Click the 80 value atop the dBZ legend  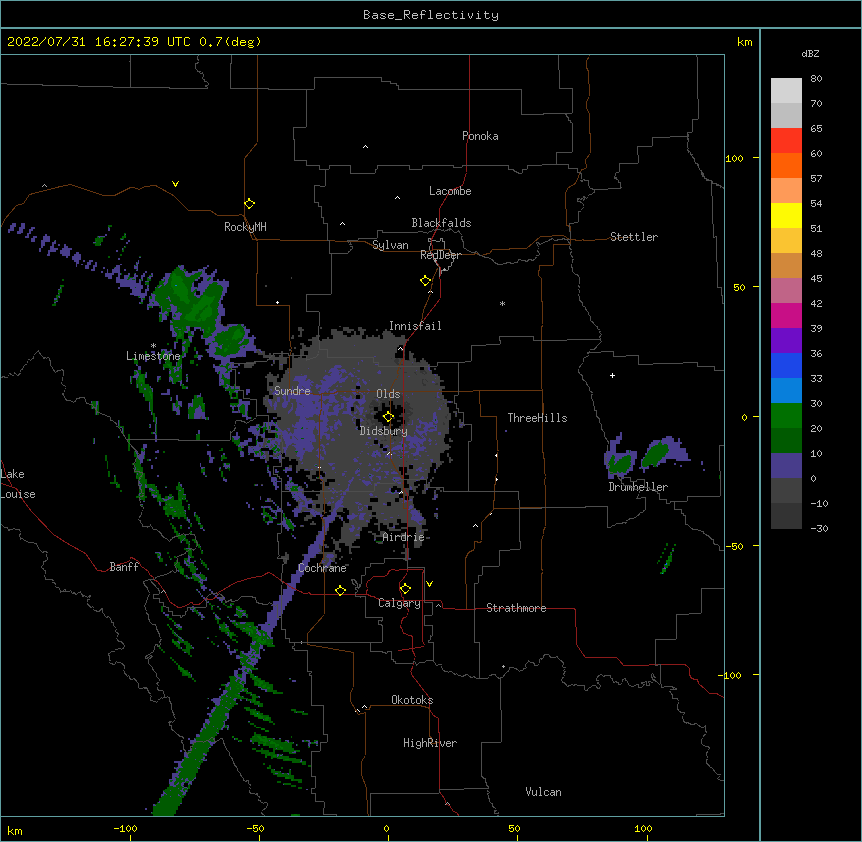(x=816, y=79)
